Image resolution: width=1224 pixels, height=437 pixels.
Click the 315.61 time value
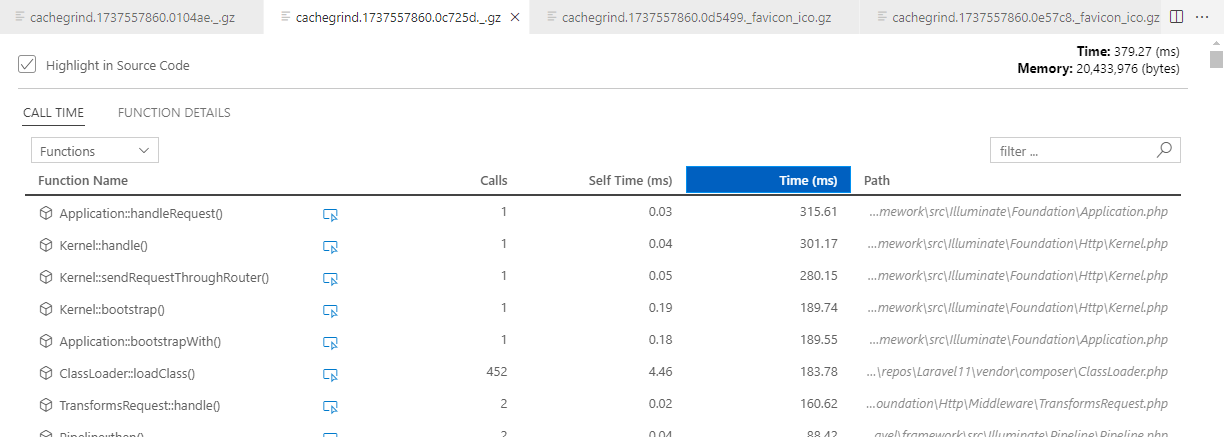[819, 212]
